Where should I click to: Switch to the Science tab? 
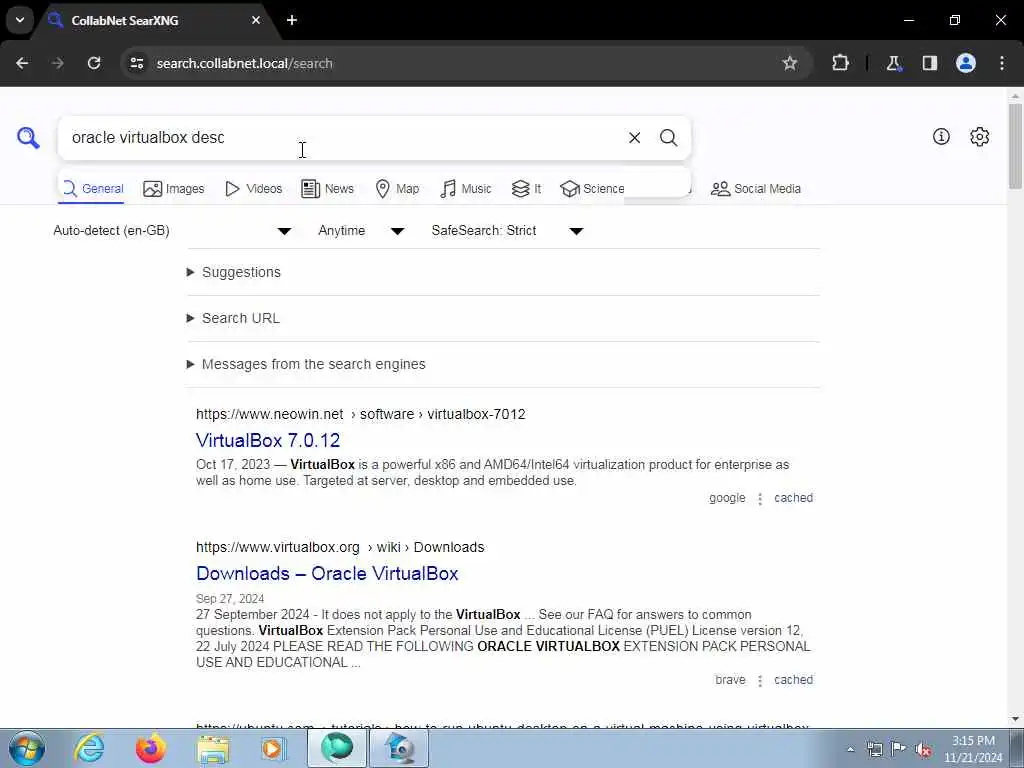point(592,189)
